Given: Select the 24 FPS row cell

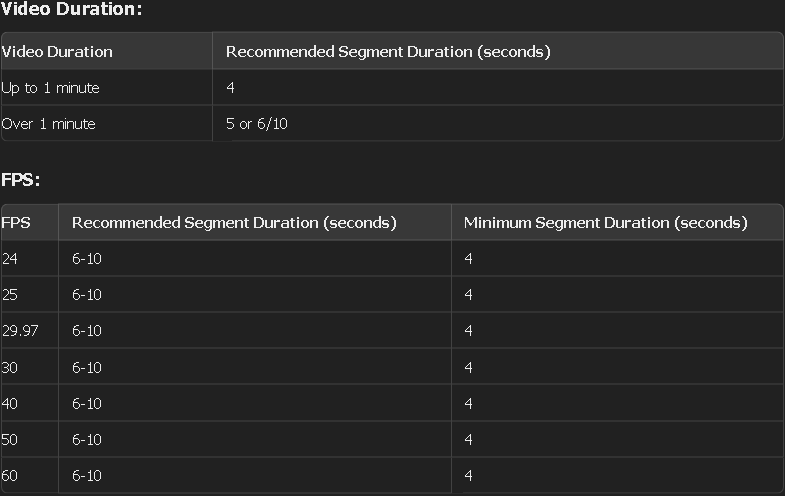Looking at the screenshot, I should [x=30, y=258].
